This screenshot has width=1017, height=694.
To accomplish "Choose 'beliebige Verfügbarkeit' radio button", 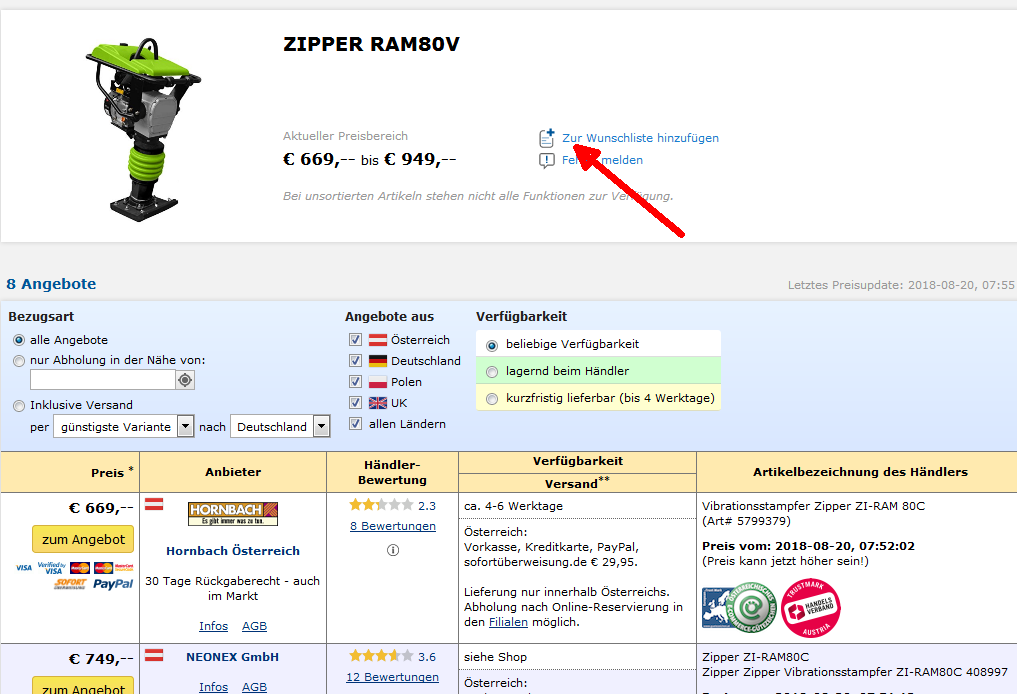I will tap(492, 345).
